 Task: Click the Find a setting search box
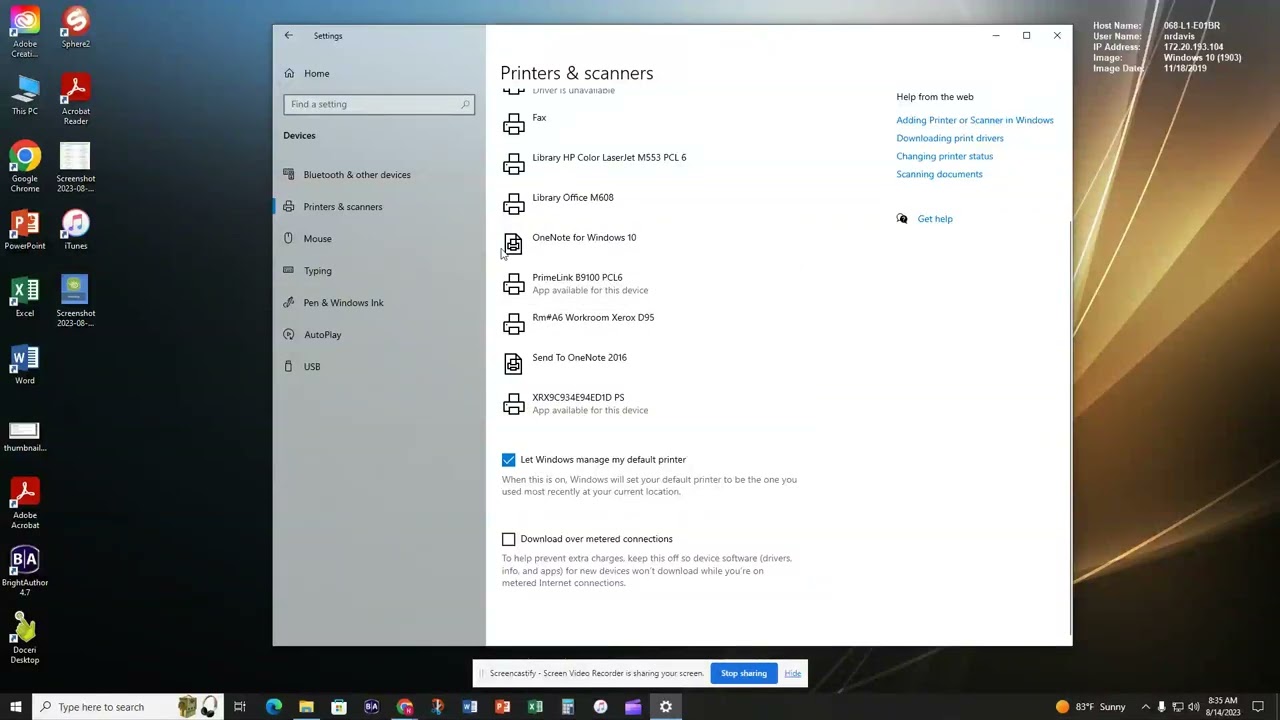coord(378,104)
